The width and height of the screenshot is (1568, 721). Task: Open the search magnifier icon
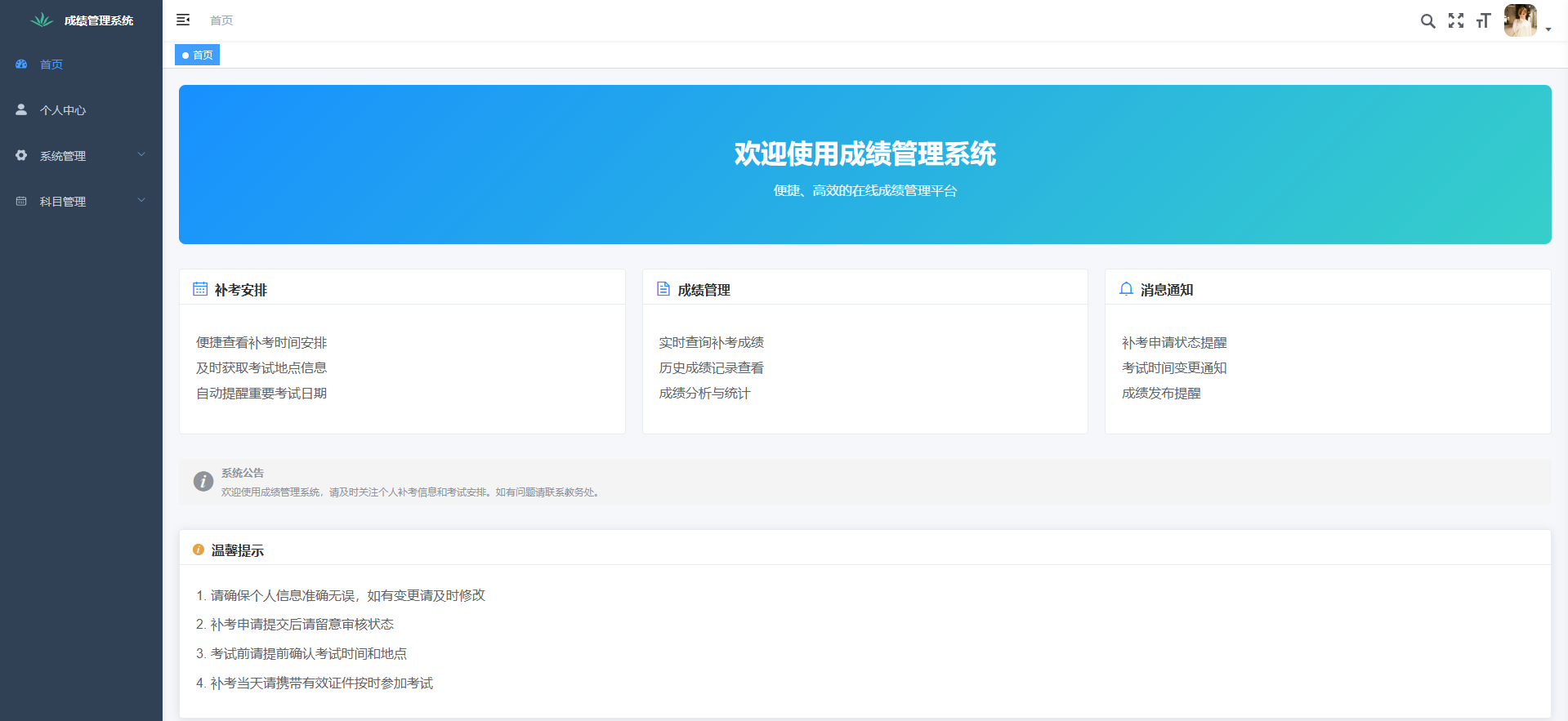(x=1427, y=21)
